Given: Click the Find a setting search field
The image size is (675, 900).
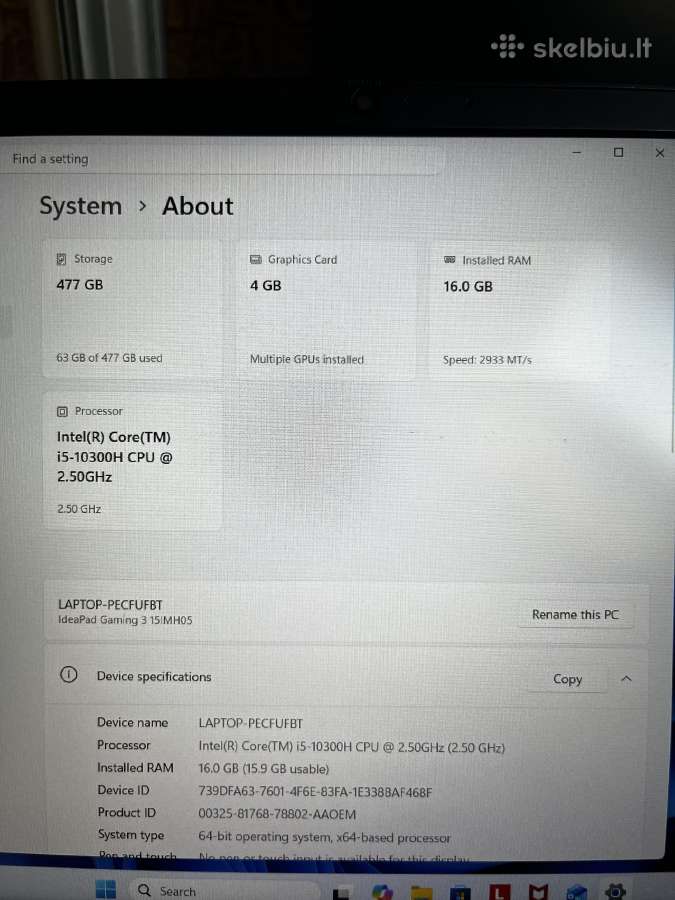Looking at the screenshot, I should coord(224,159).
